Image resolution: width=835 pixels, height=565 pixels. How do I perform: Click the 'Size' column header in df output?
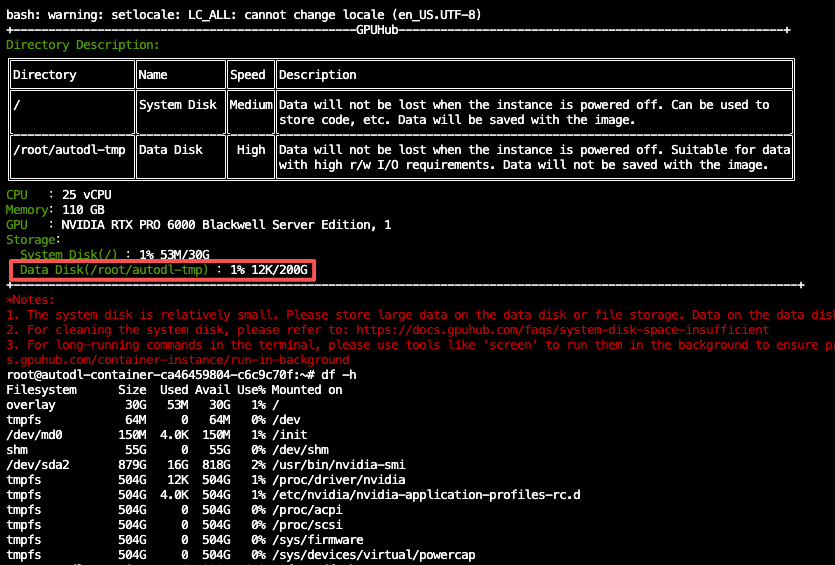pos(132,390)
